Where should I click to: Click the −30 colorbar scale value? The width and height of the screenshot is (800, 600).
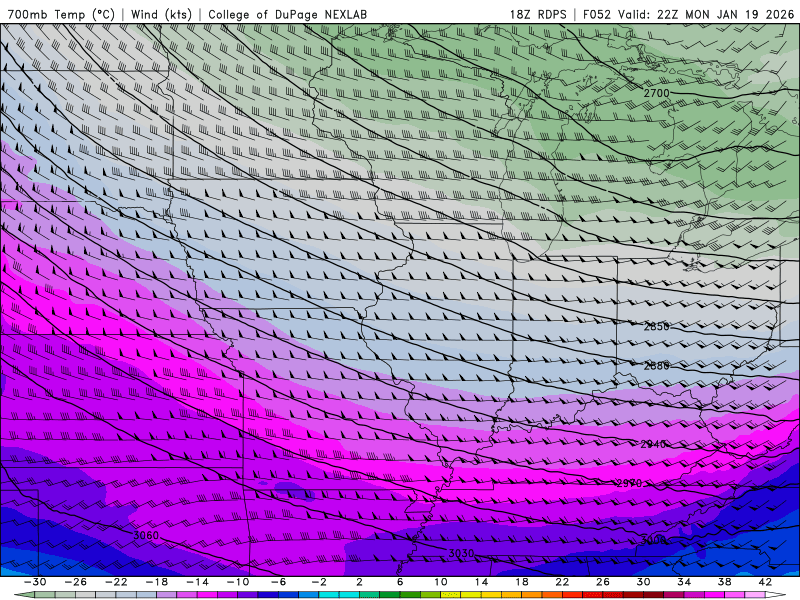[x=35, y=582]
